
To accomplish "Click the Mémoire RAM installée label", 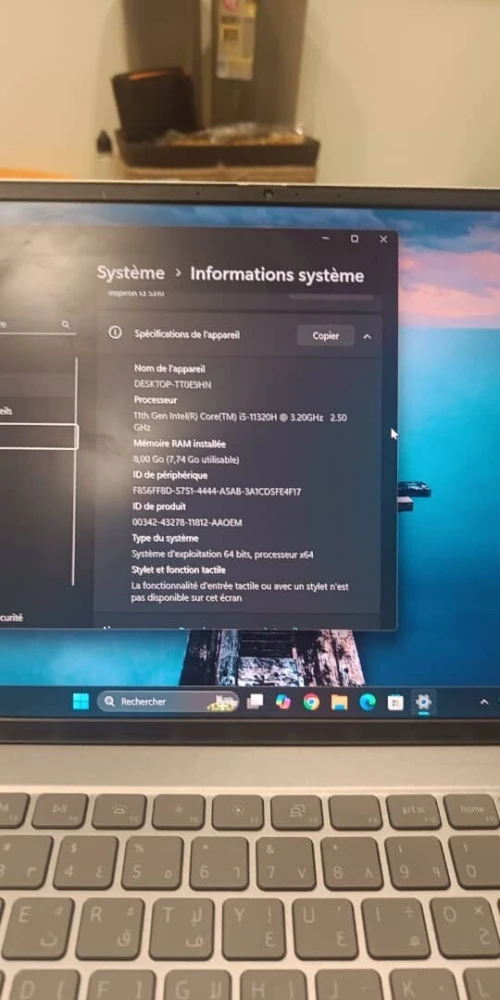I will [x=179, y=443].
